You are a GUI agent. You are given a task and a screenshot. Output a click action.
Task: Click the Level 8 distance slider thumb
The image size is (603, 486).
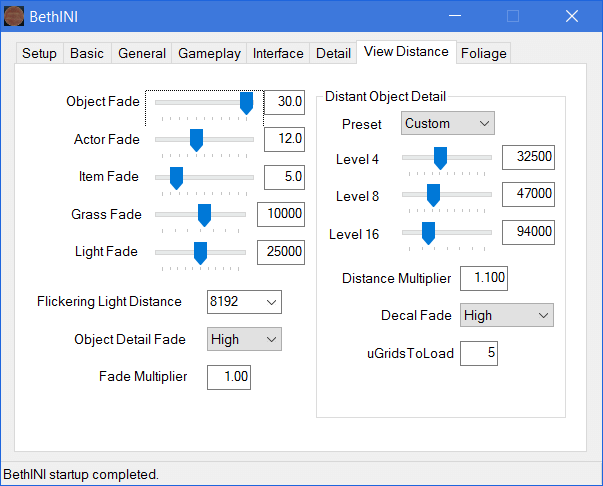433,194
